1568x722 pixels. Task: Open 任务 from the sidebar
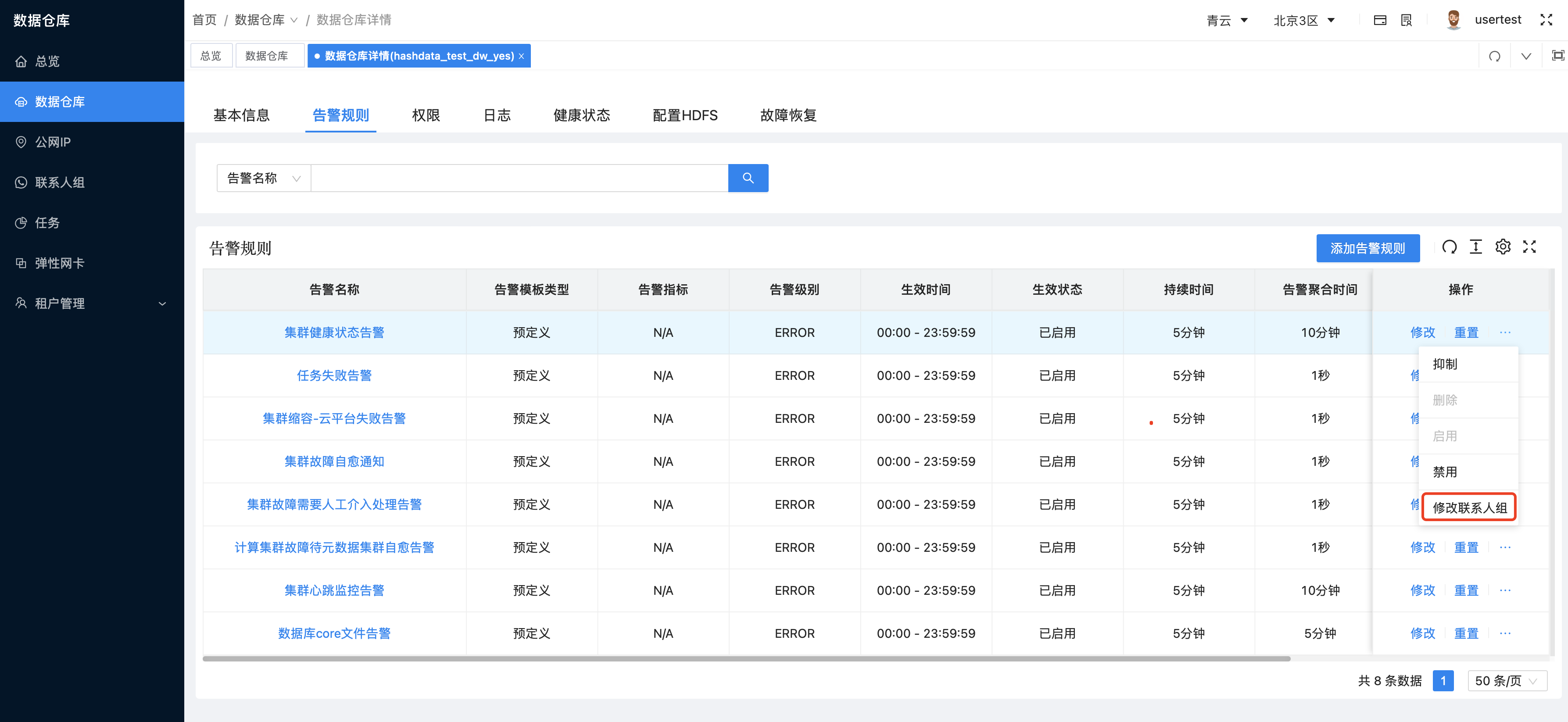click(x=46, y=223)
